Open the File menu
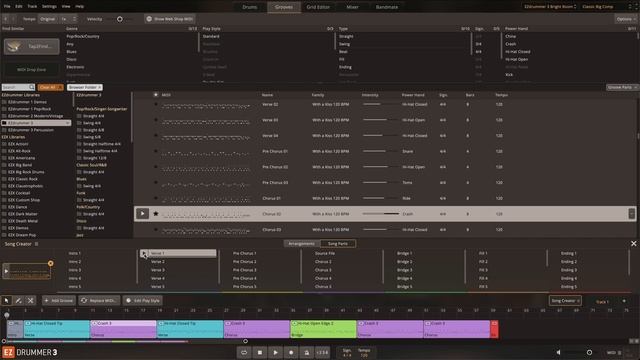 (x=7, y=7)
